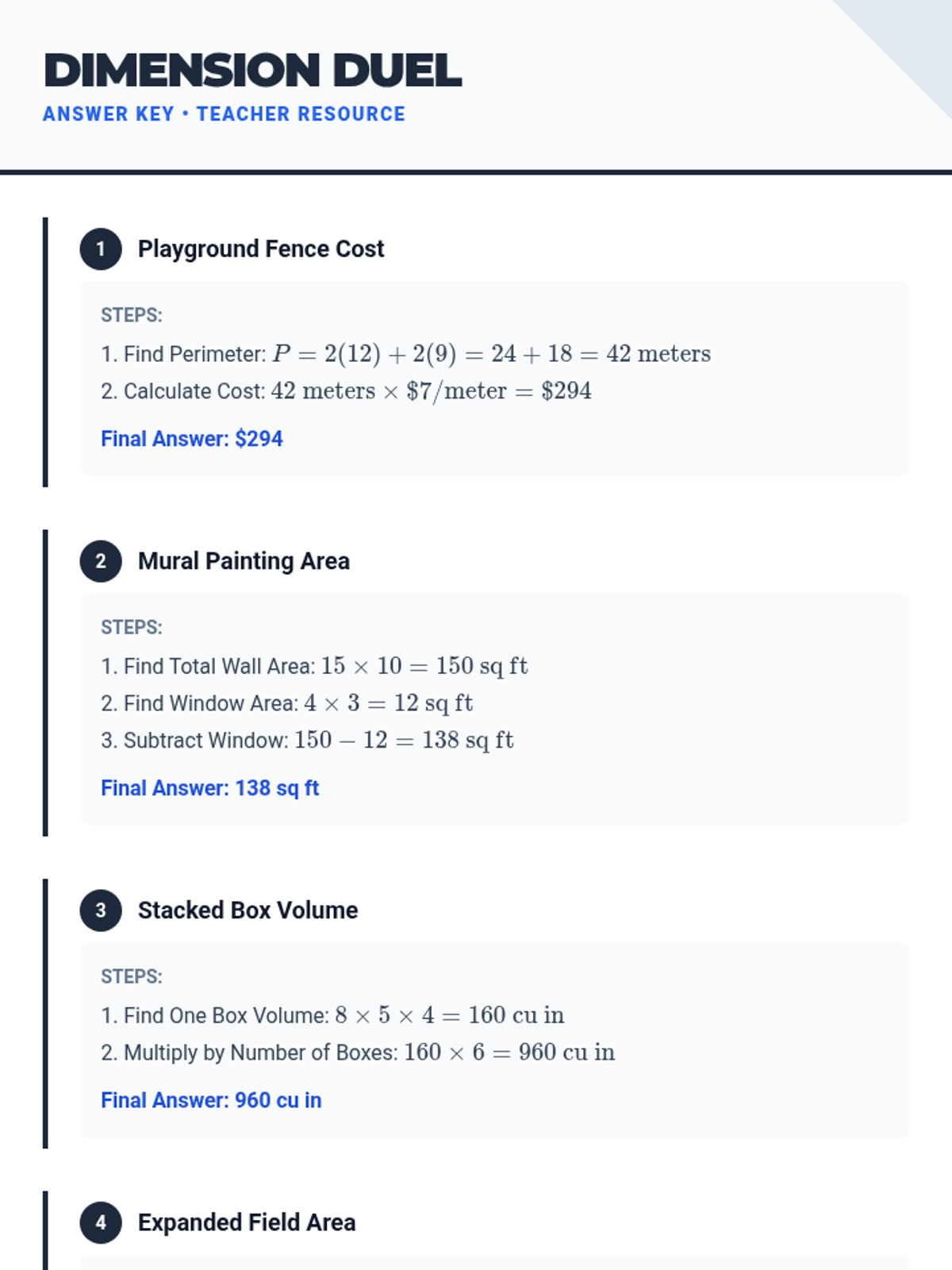Click Final Answer: $294

click(192, 439)
